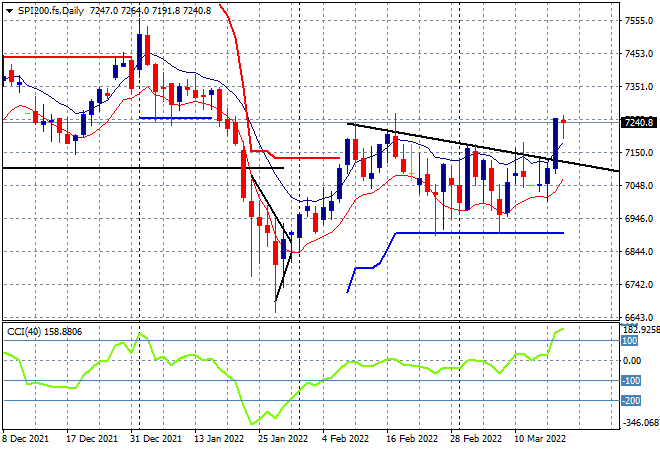This screenshot has width=660, height=450.
Task: Click the 8 Dec 2021 date label
Action: pos(27,438)
